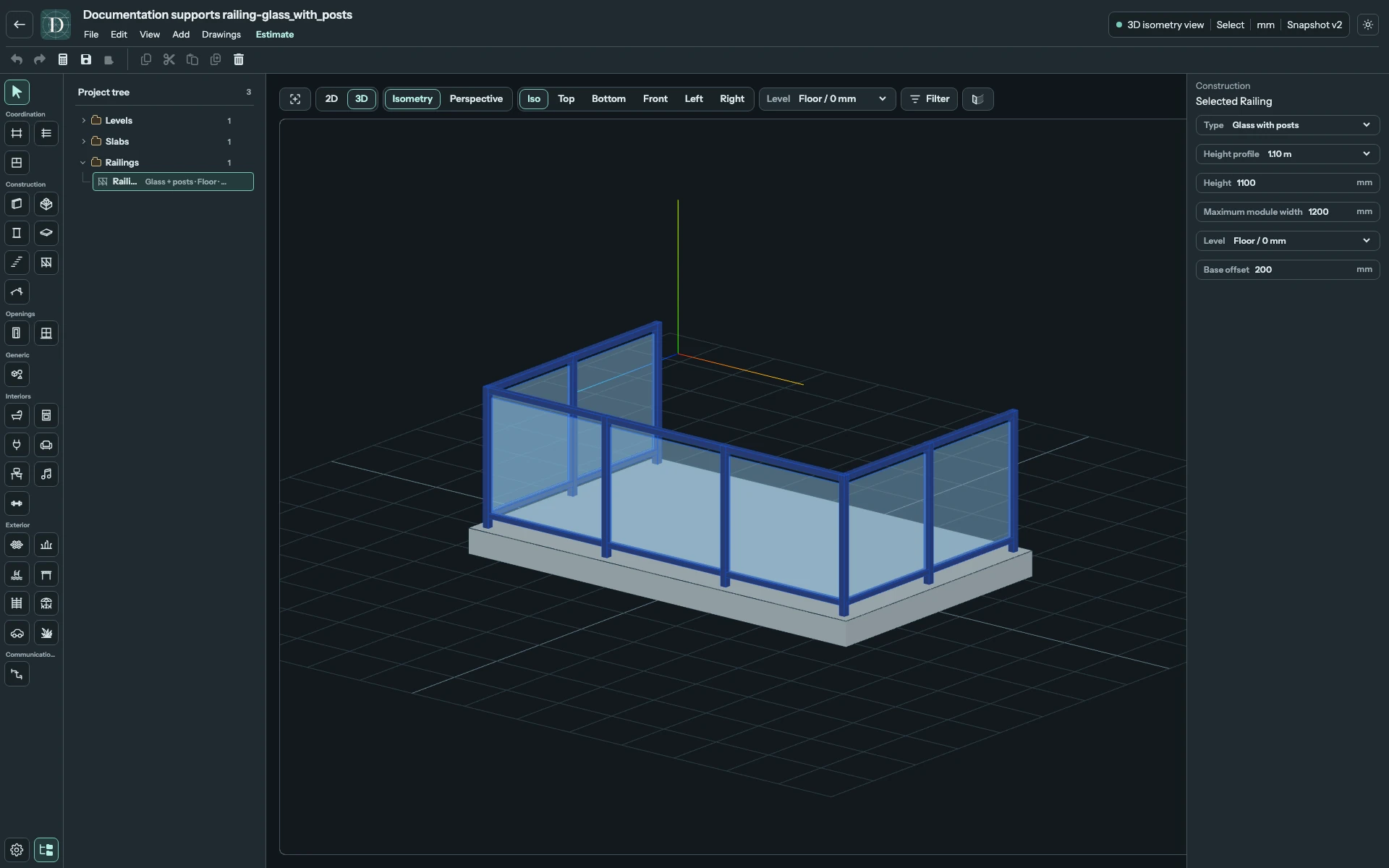The width and height of the screenshot is (1389, 868).
Task: Select the stairs tool icon
Action: click(17, 263)
